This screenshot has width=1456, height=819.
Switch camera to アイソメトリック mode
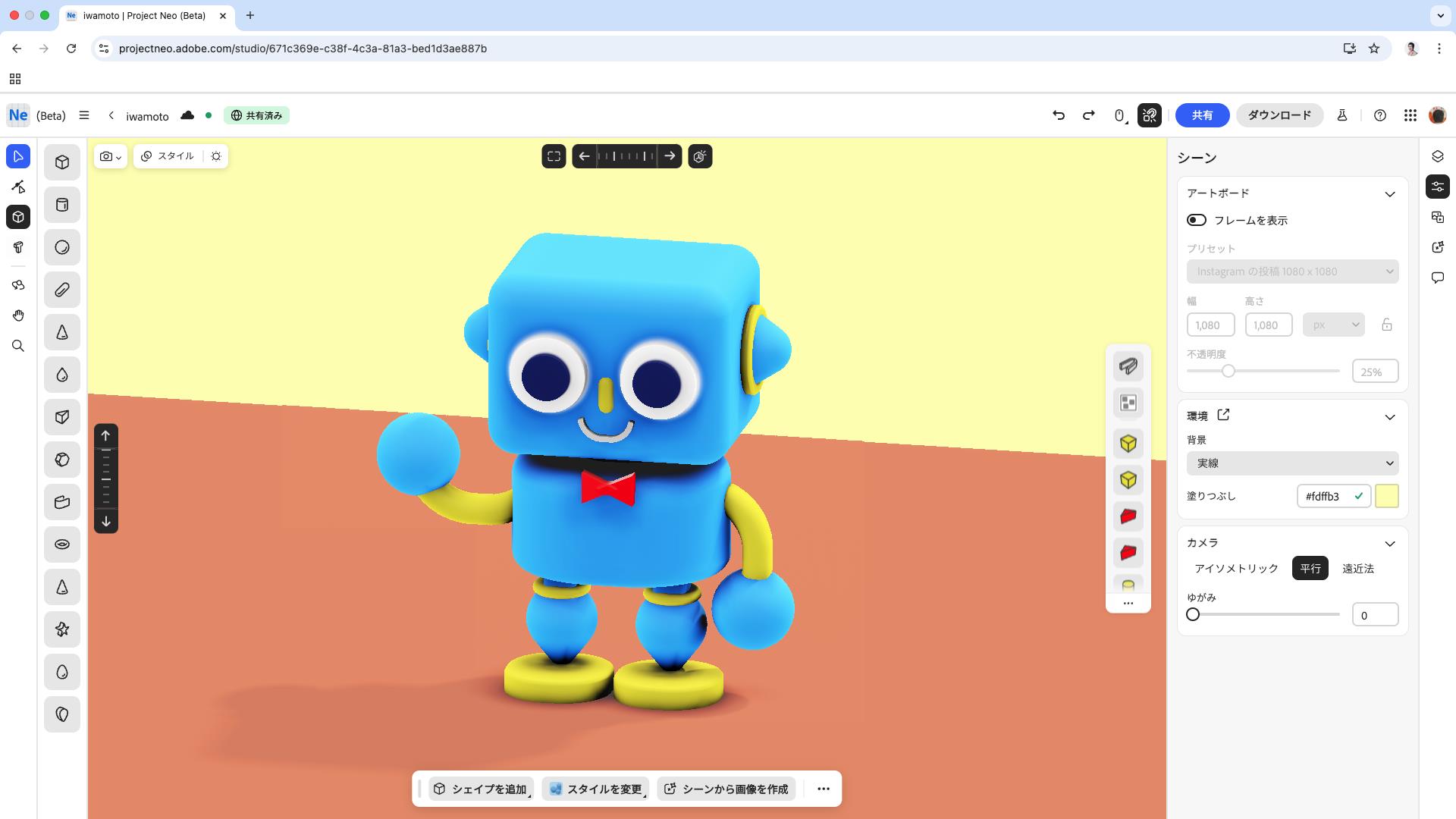click(1235, 568)
